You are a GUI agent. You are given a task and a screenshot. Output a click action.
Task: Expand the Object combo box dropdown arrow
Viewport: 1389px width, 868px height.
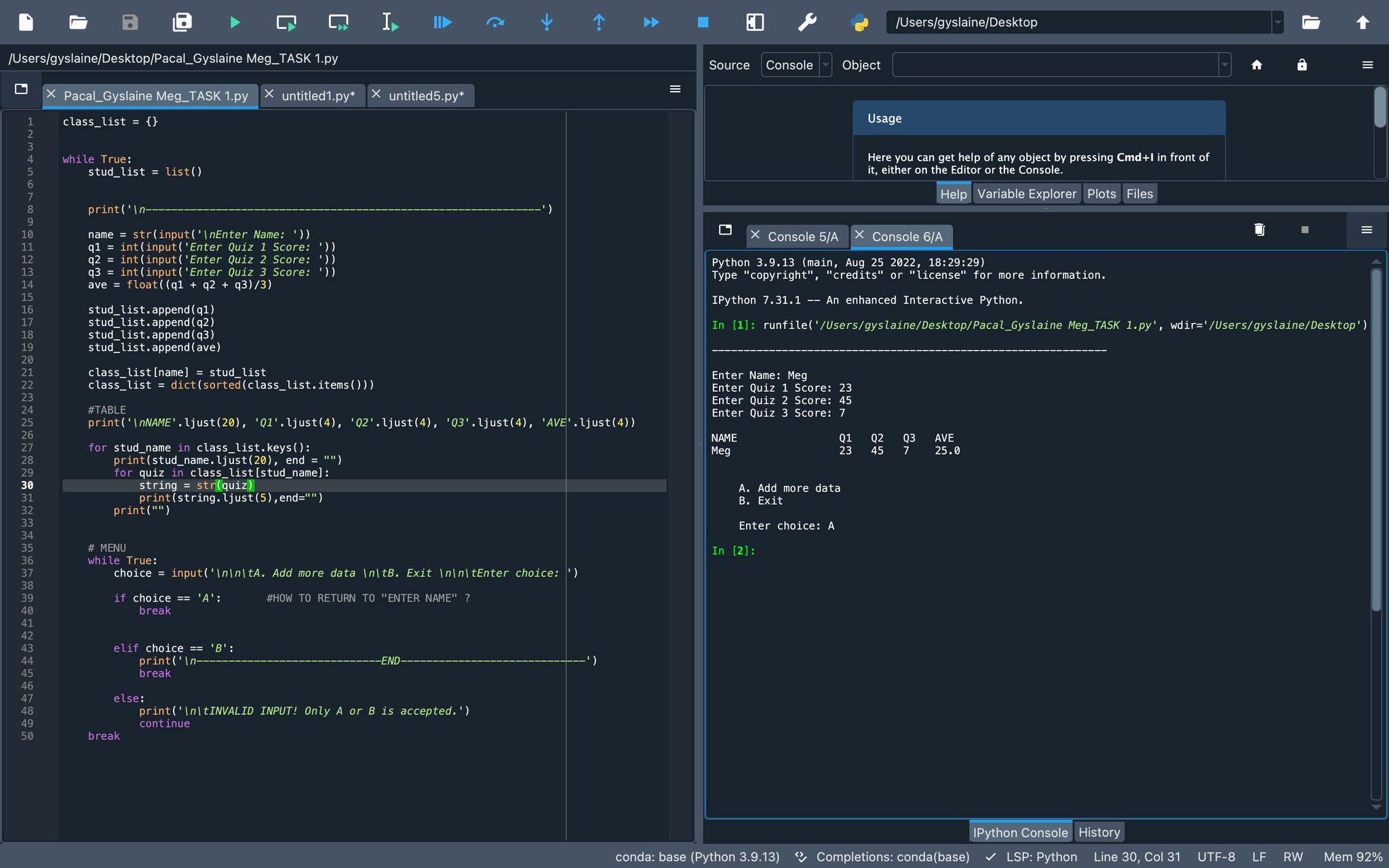(x=1224, y=65)
